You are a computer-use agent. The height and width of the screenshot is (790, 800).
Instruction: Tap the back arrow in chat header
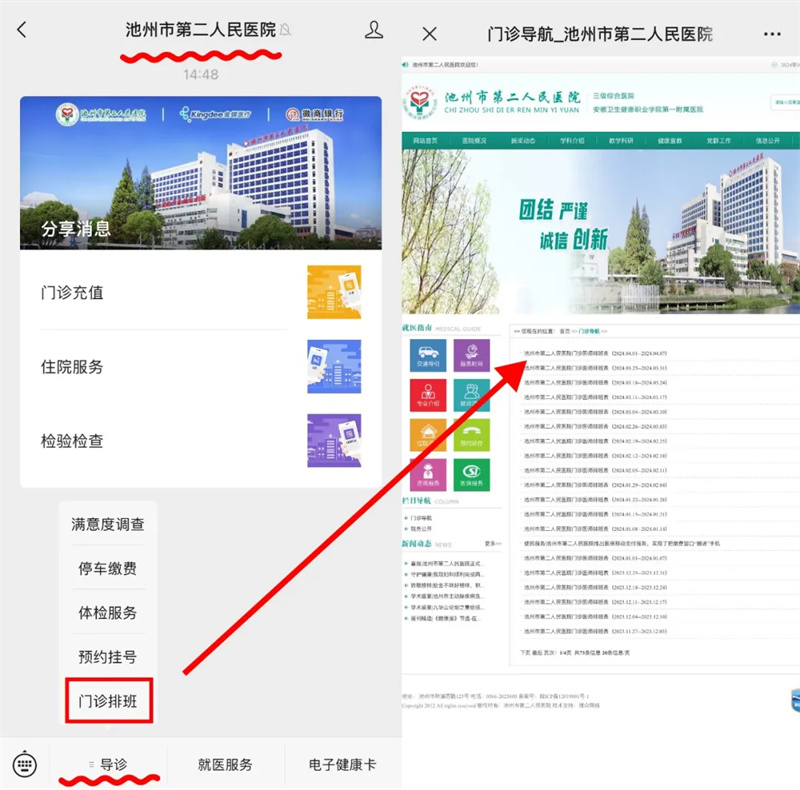coord(22,31)
